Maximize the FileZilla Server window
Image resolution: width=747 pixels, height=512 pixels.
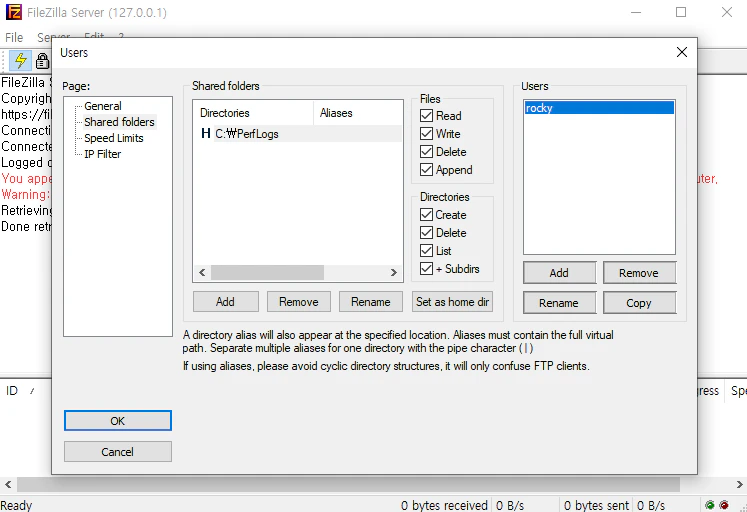pos(681,12)
